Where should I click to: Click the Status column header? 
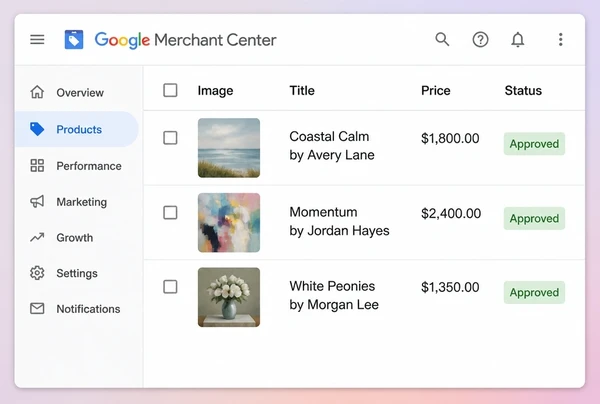[523, 91]
